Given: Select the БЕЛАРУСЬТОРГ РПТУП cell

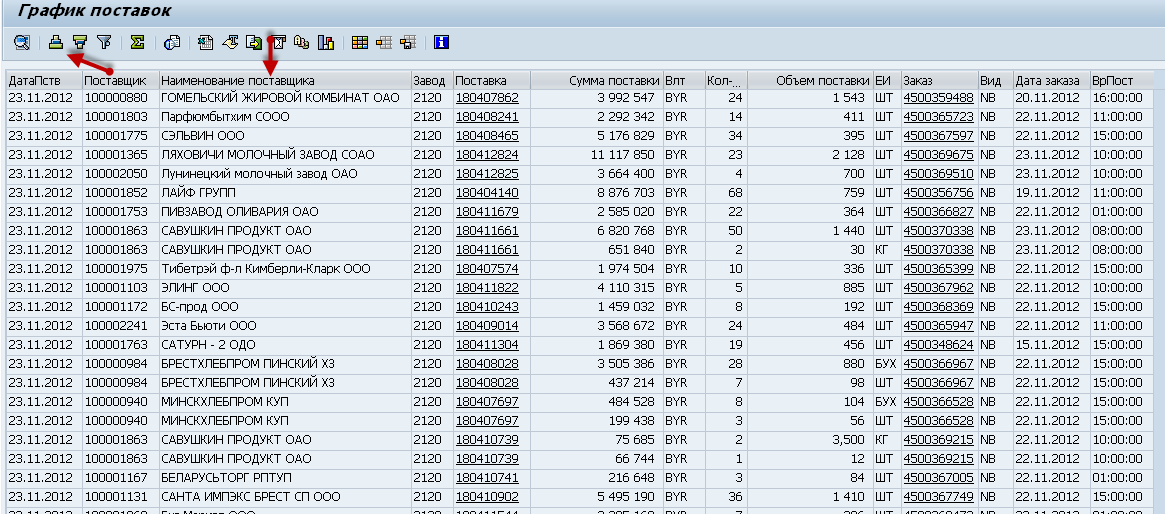Looking at the screenshot, I should pos(285,478).
